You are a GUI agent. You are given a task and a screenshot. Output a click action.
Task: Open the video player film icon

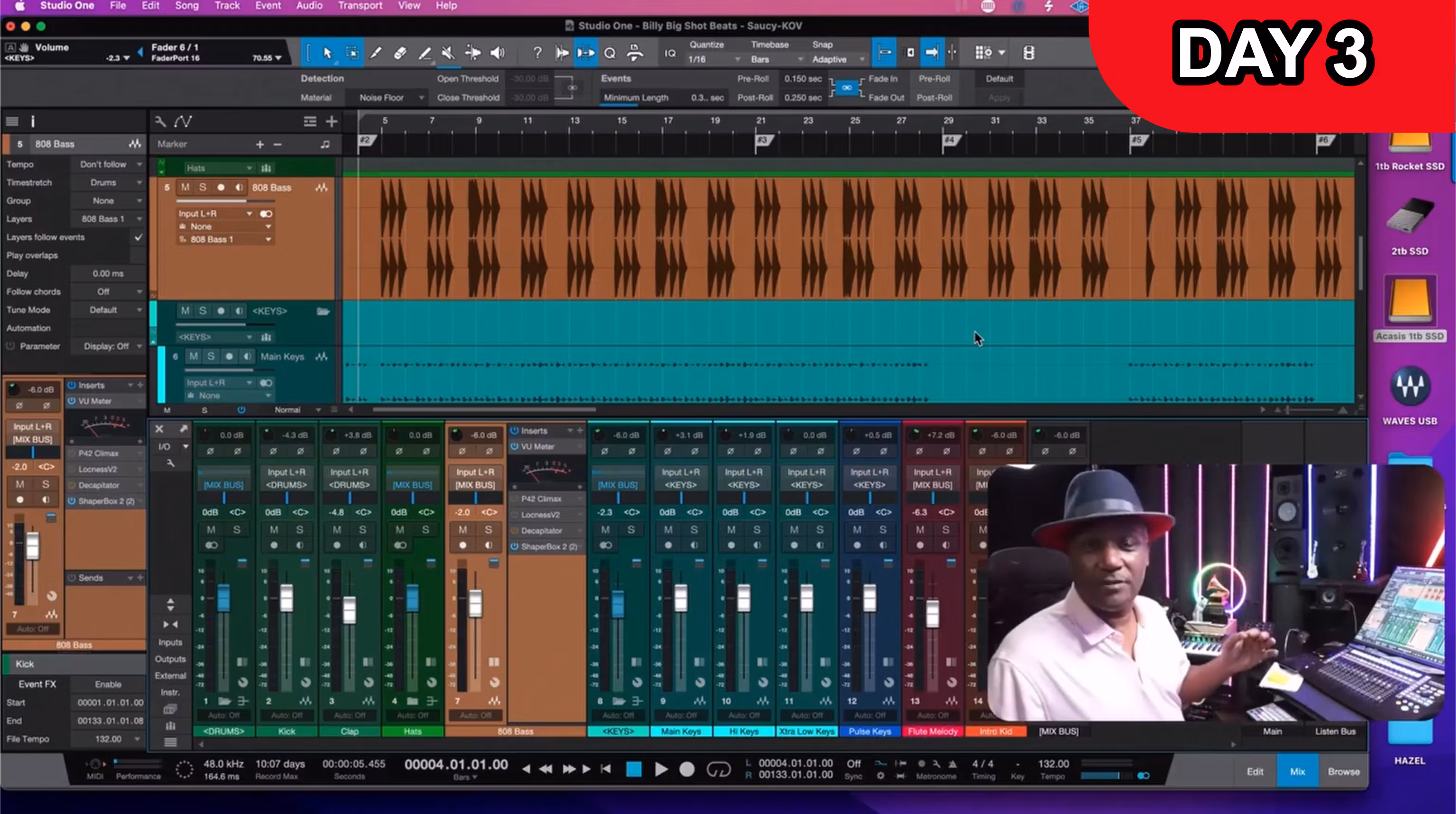click(1028, 53)
